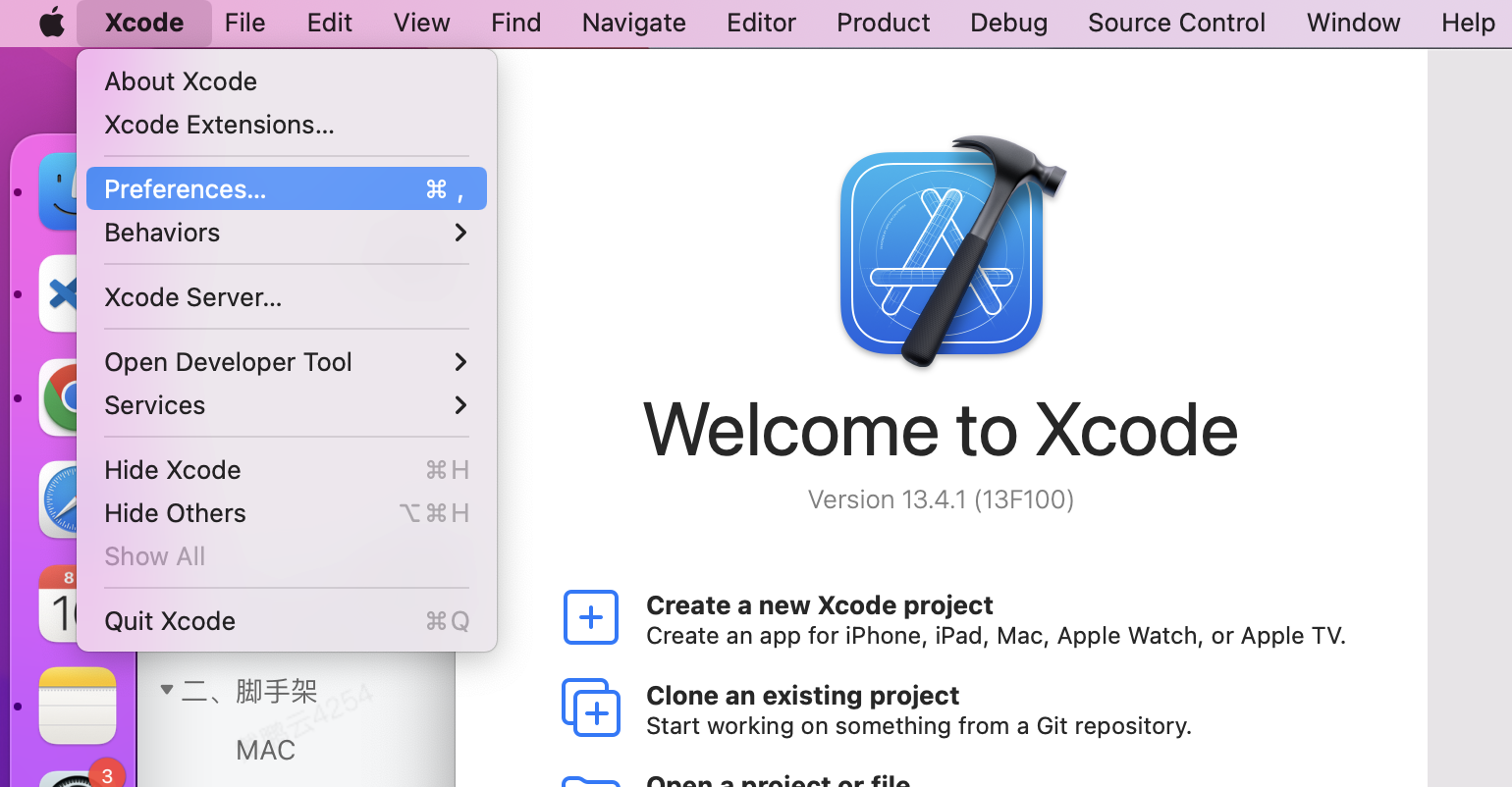1512x787 pixels.
Task: Open Finder from the Dock
Action: pyautogui.click(x=58, y=191)
